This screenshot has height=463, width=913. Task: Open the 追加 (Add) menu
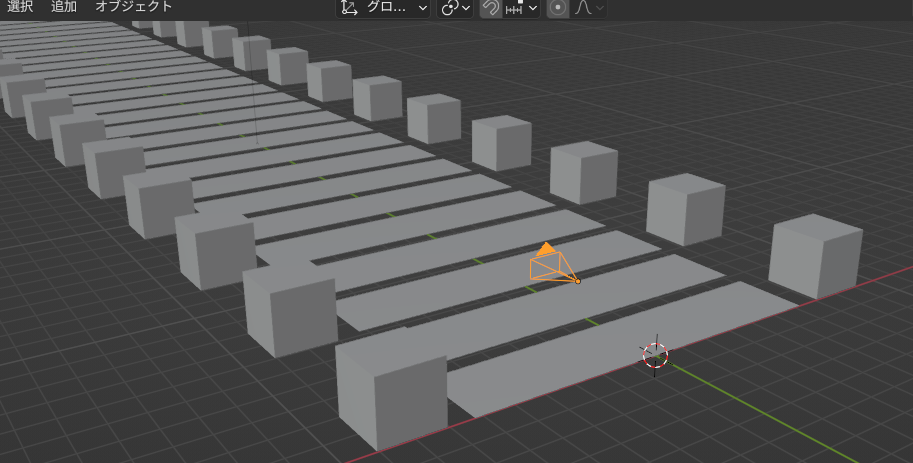point(64,7)
